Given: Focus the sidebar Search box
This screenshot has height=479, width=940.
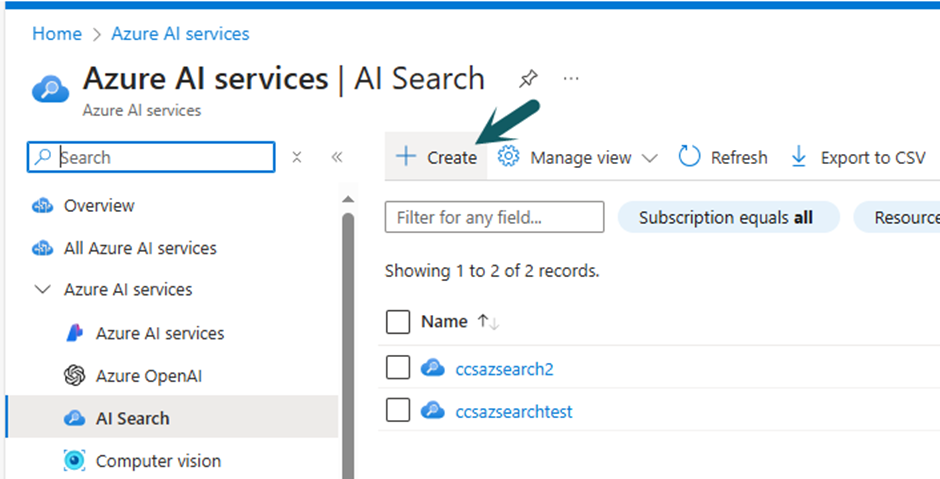Looking at the screenshot, I should (151, 157).
